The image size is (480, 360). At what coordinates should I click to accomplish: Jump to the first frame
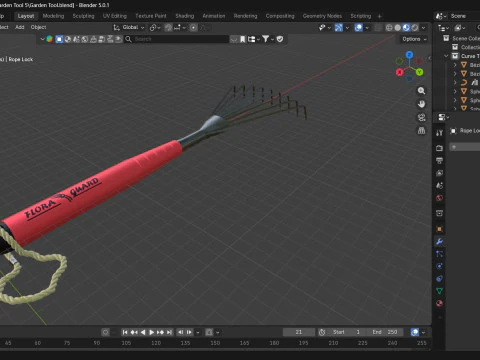tap(125, 332)
